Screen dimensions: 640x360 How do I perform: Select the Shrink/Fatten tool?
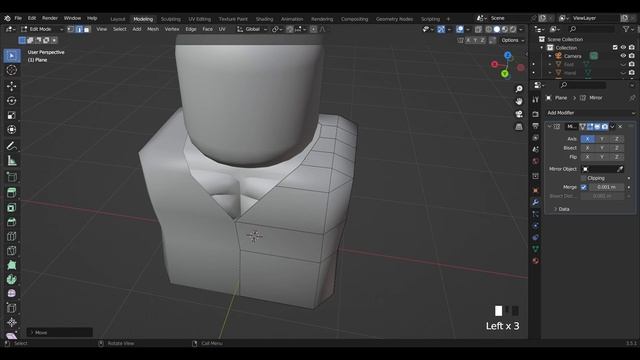pos(12,322)
